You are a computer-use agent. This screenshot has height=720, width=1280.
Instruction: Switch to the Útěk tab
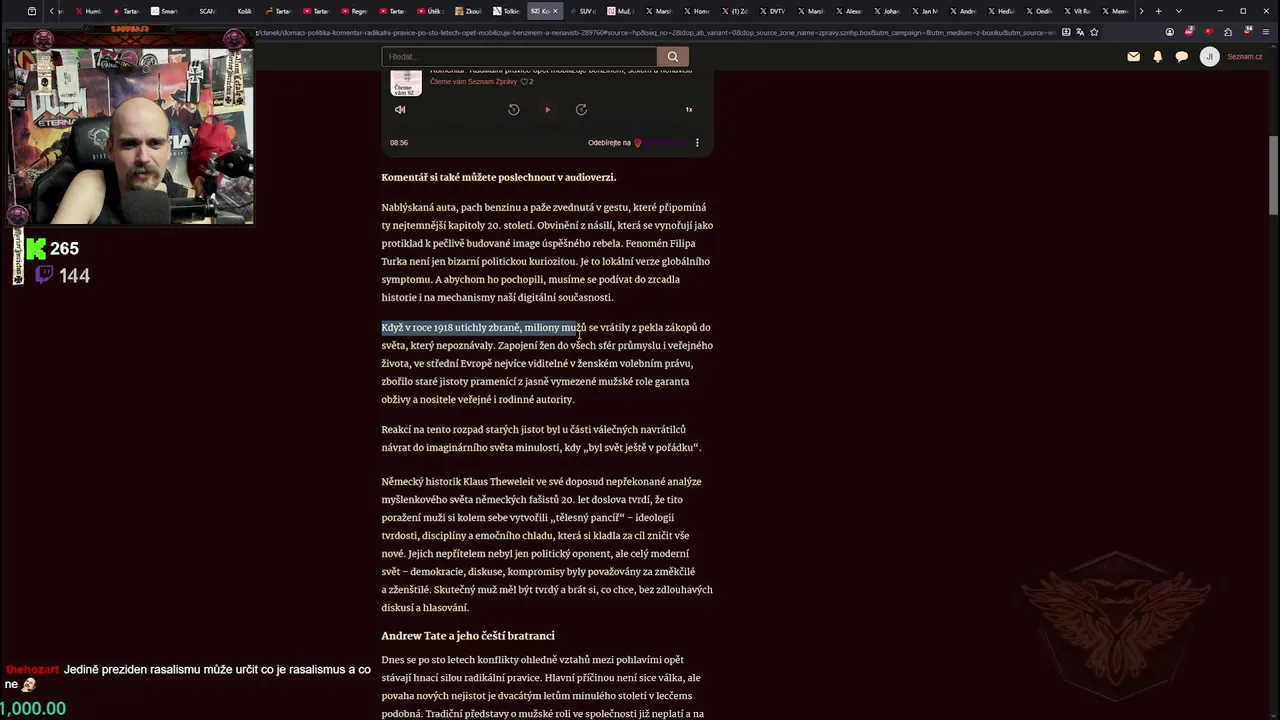point(430,11)
